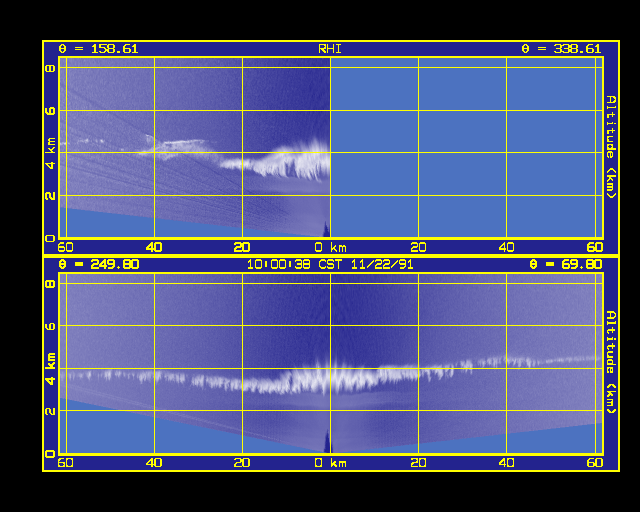640x512 pixels.
Task: Click the "0 km" range label under the 10:00:38 panel
Action: pyautogui.click(x=330, y=463)
